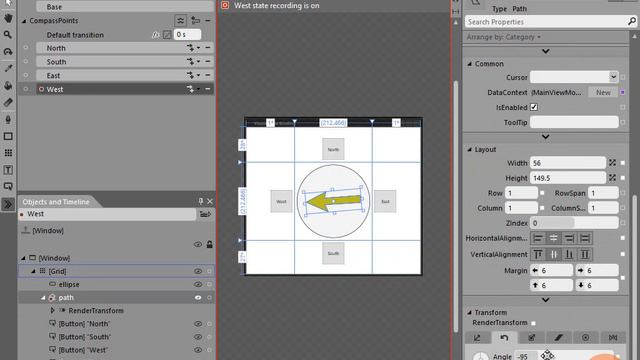Select the Paint Bucket tool
640x360 pixels.
click(x=8, y=85)
